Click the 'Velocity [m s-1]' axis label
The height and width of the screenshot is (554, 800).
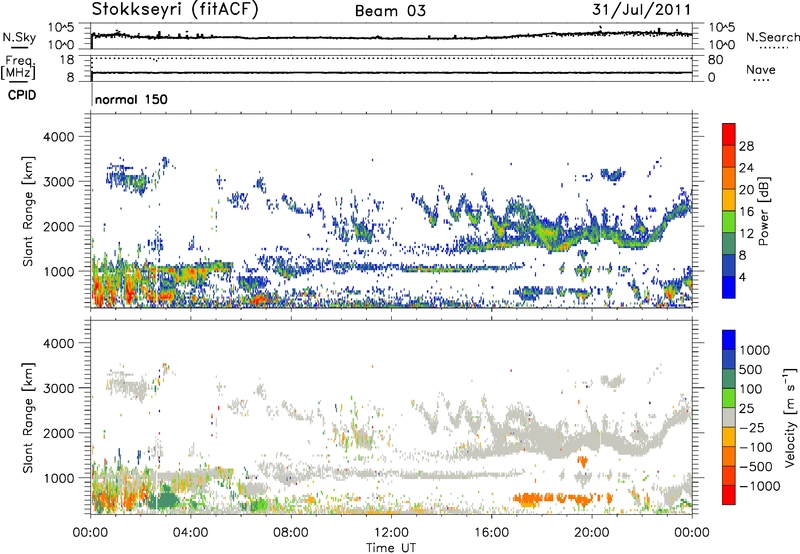click(790, 417)
